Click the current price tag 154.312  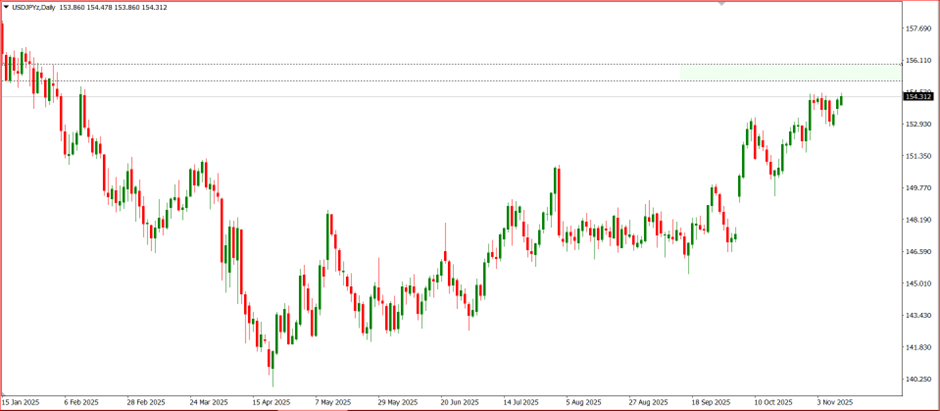pos(918,96)
